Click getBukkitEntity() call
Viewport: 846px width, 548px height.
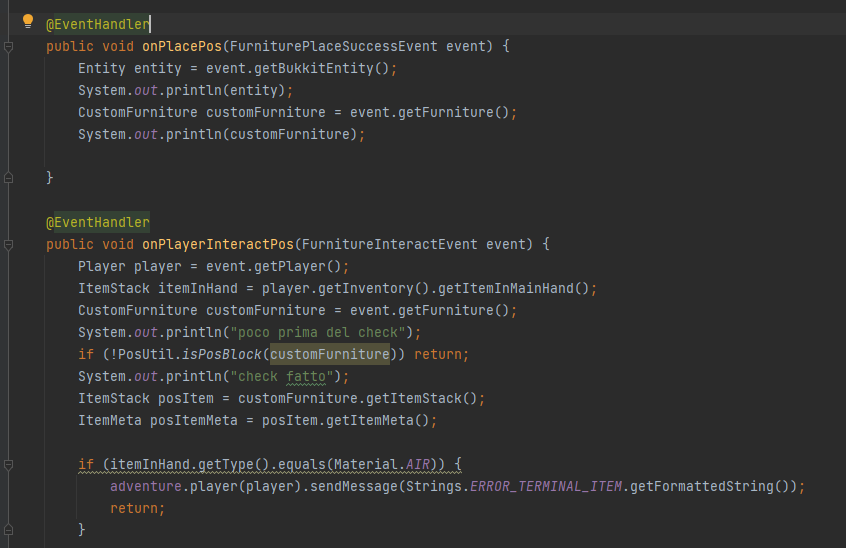click(x=321, y=68)
